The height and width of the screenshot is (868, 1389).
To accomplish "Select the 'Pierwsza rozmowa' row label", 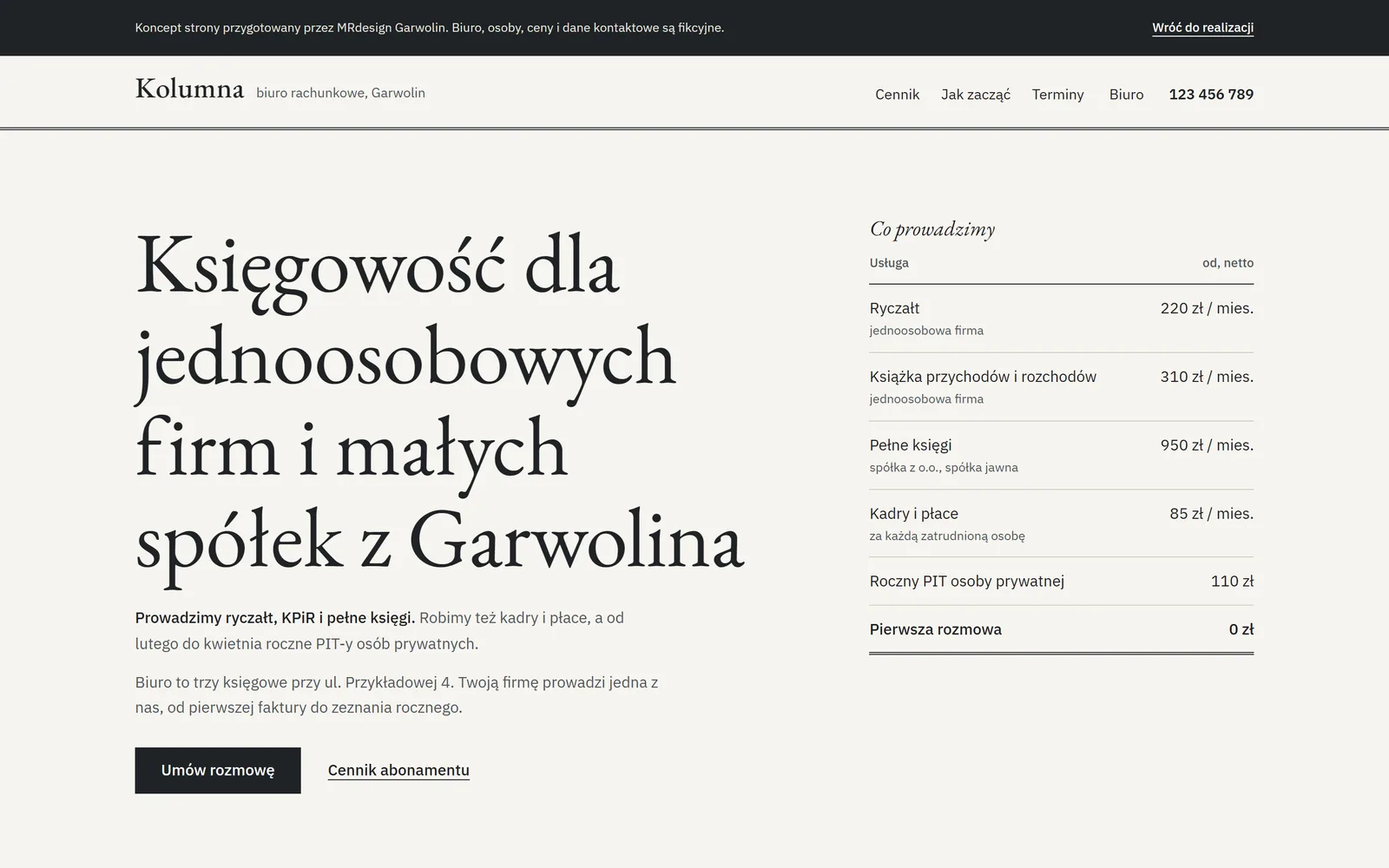I will [x=936, y=629].
